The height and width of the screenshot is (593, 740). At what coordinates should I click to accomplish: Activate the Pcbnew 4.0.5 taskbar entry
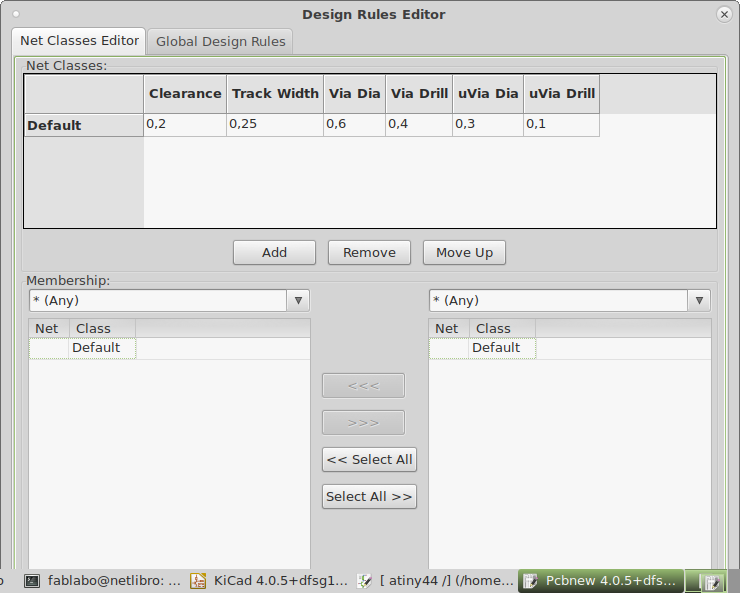(601, 581)
